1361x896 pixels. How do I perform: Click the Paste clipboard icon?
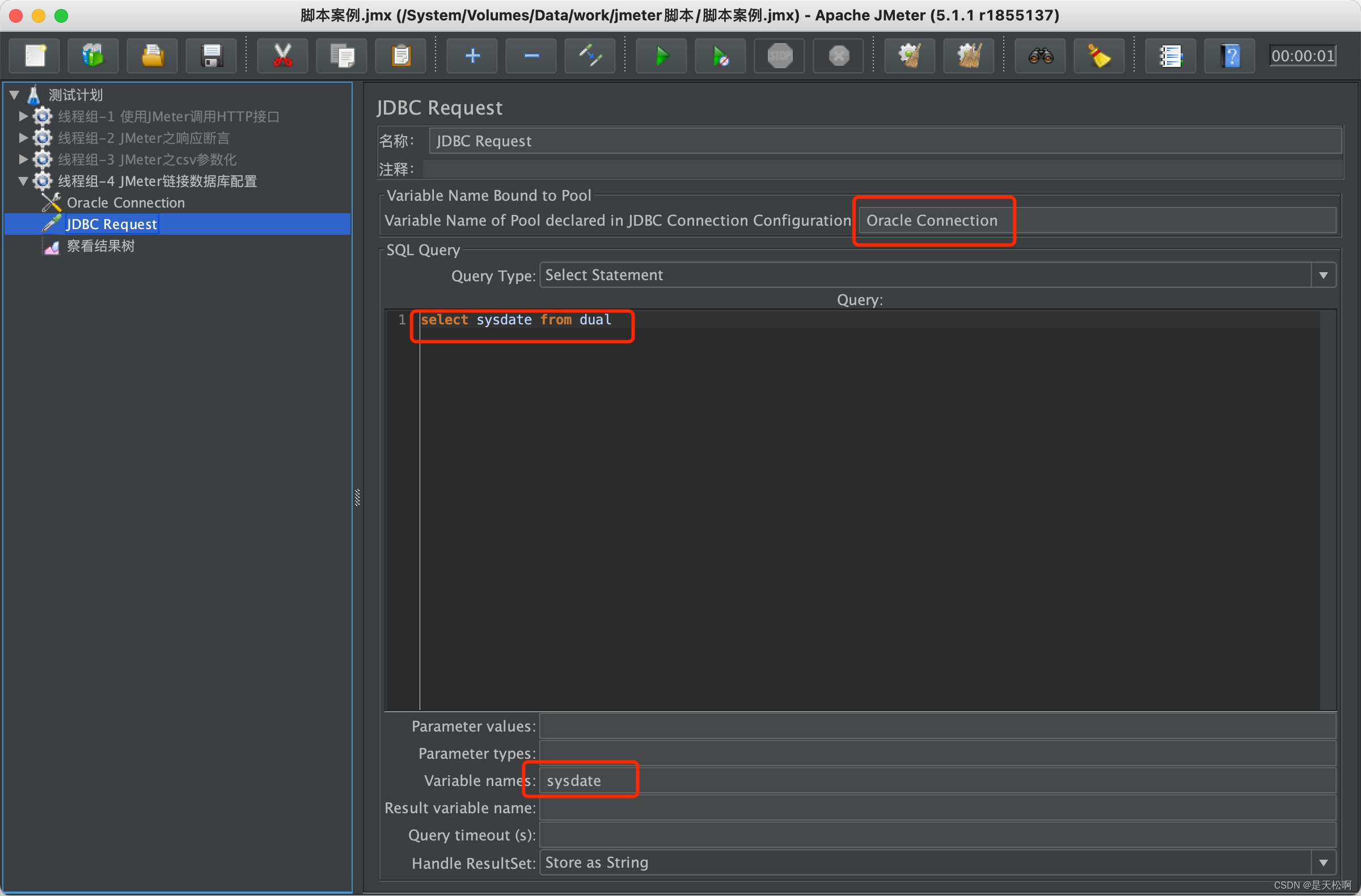pos(400,56)
